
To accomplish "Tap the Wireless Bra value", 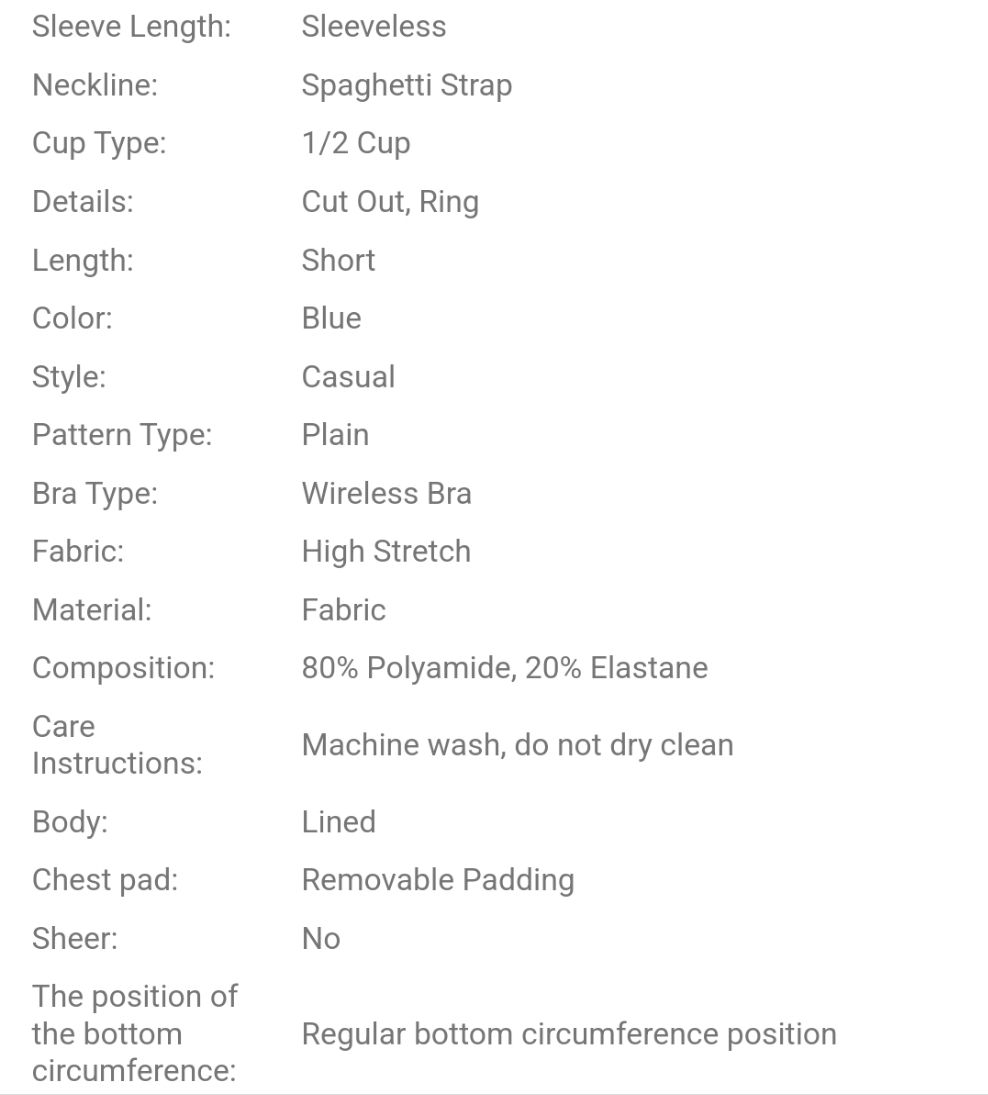I will click(x=386, y=493).
